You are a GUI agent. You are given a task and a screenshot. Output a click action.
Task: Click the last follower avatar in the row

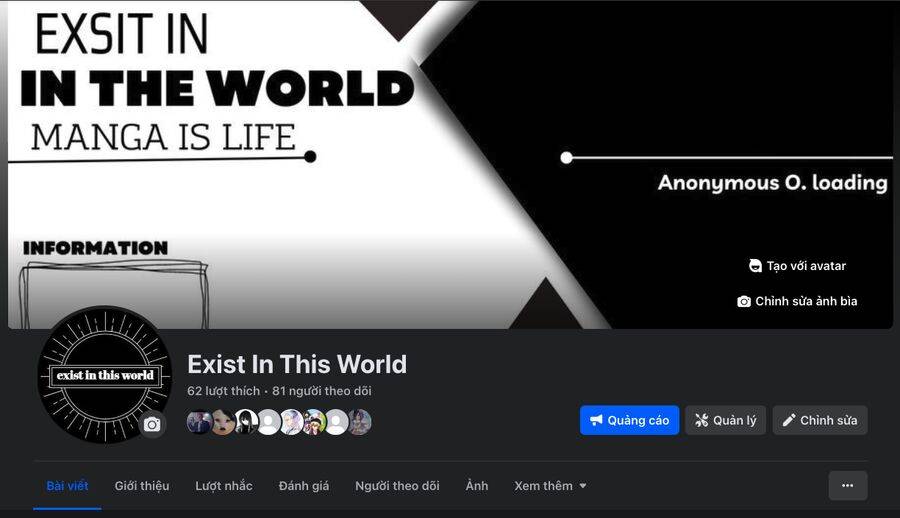[359, 422]
